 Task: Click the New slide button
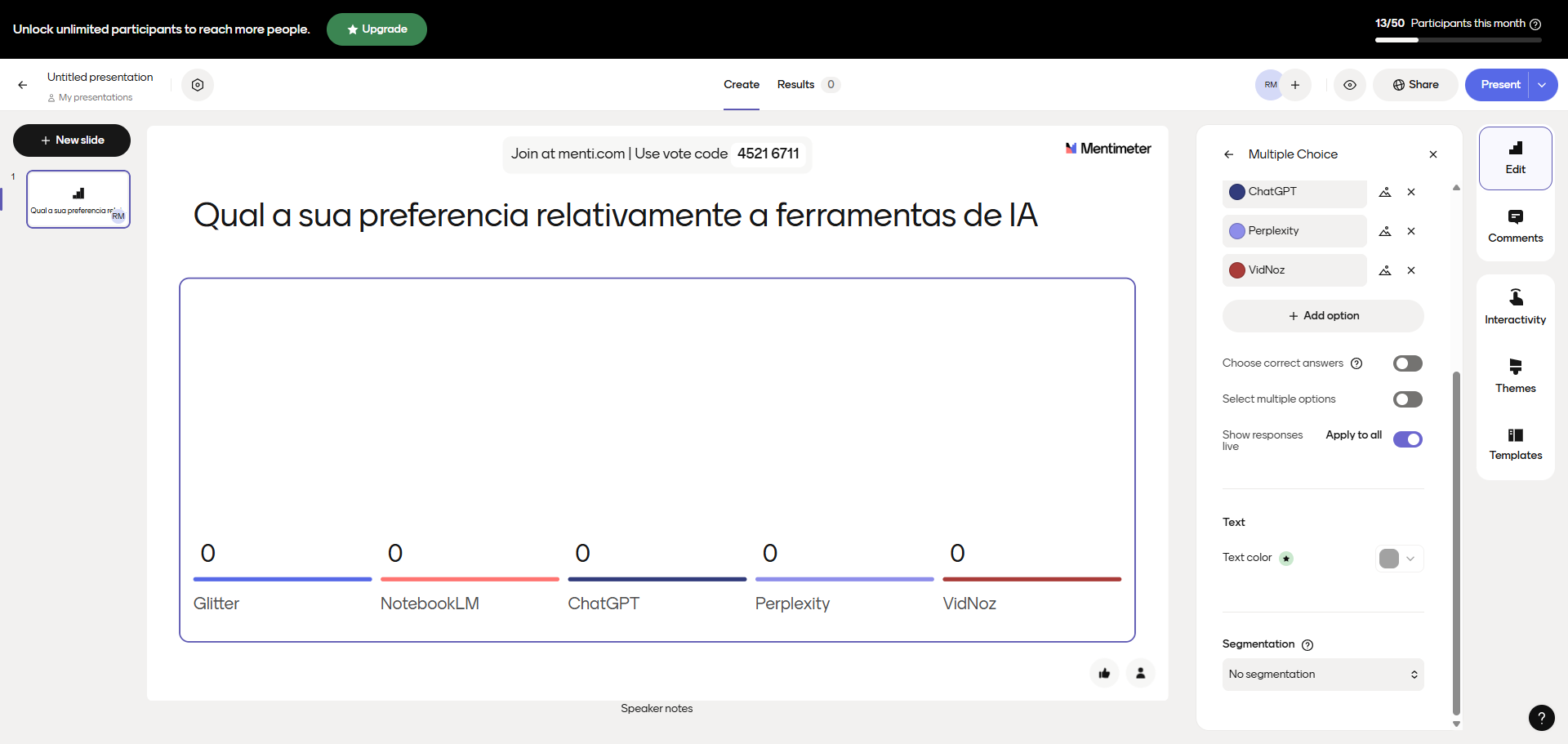click(72, 140)
